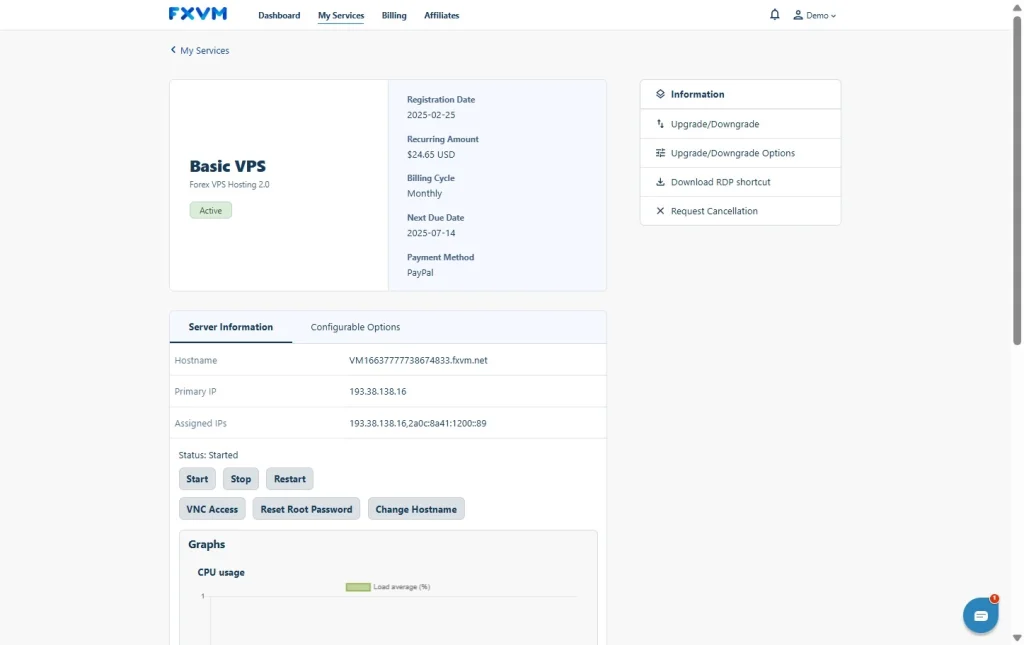This screenshot has width=1024, height=645.
Task: Click the FXVM logo
Action: point(198,14)
